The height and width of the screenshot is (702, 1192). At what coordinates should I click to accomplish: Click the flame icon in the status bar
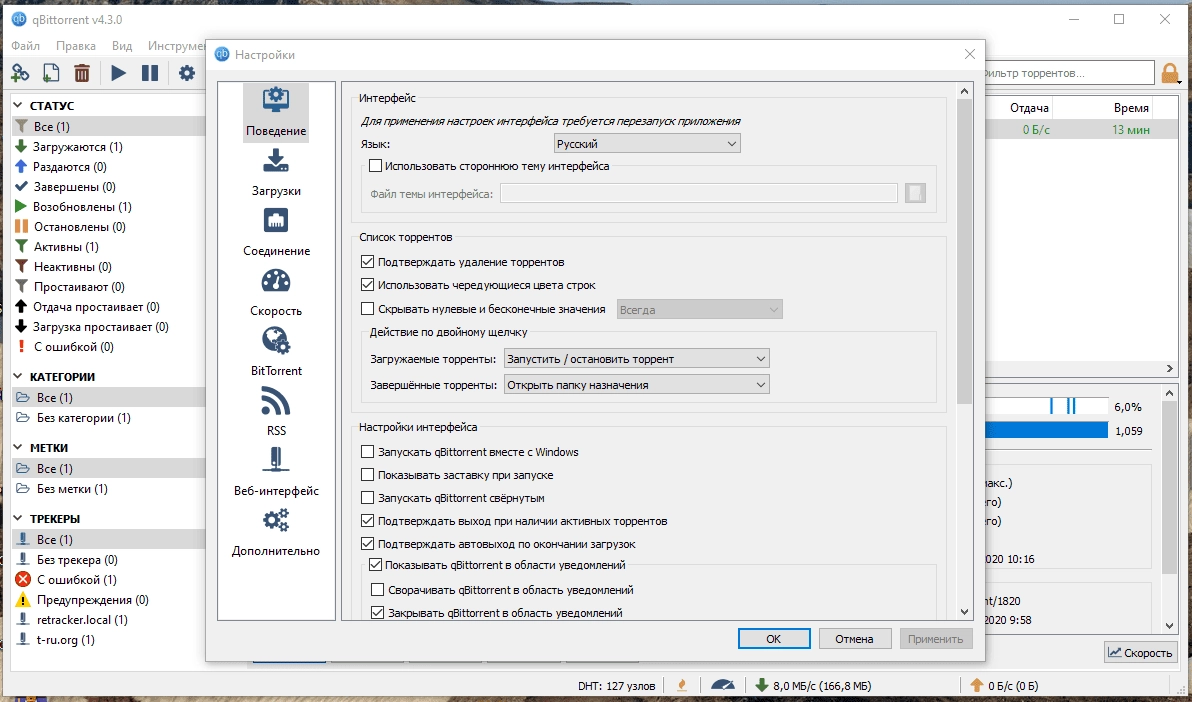(683, 685)
